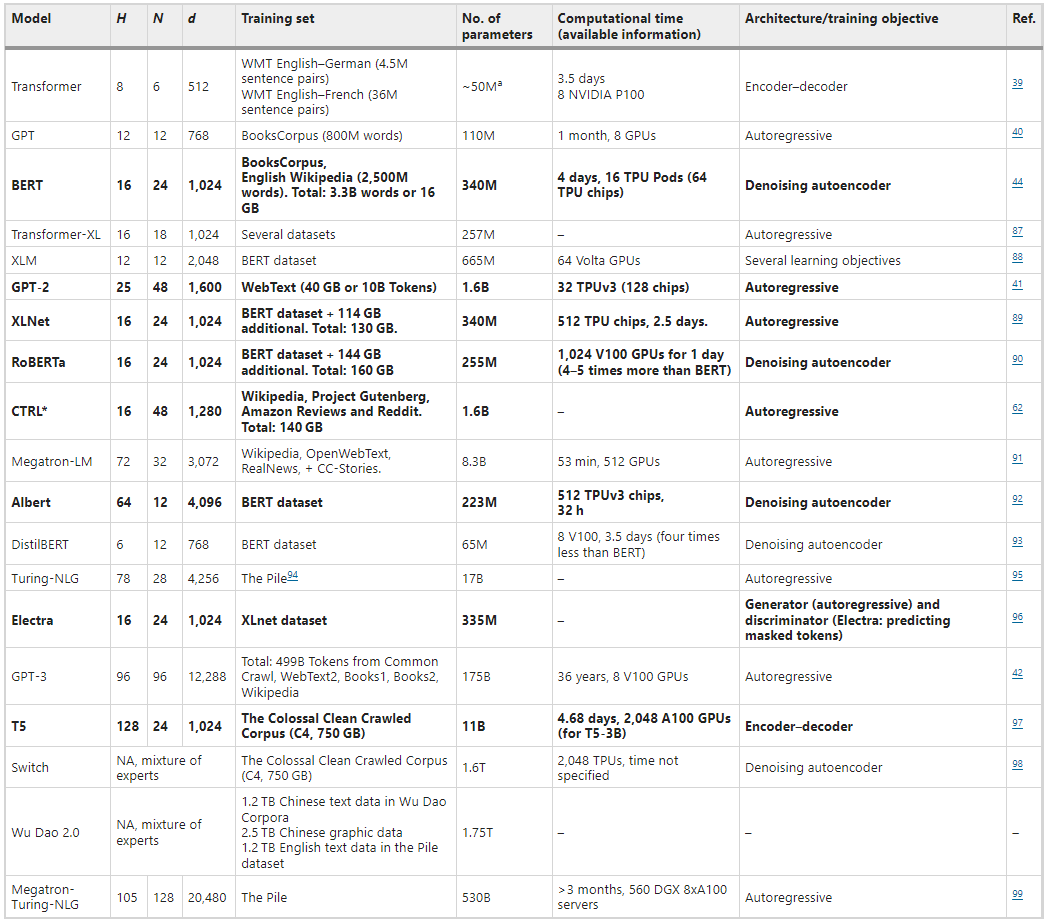
Task: Open reference 89 link for XLNet
Action: pyautogui.click(x=1017, y=318)
